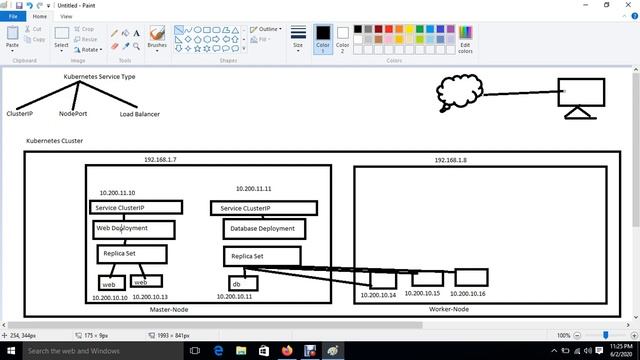This screenshot has width=640, height=360.
Task: Adjust the zoom slider in status bar
Action: pos(606,335)
